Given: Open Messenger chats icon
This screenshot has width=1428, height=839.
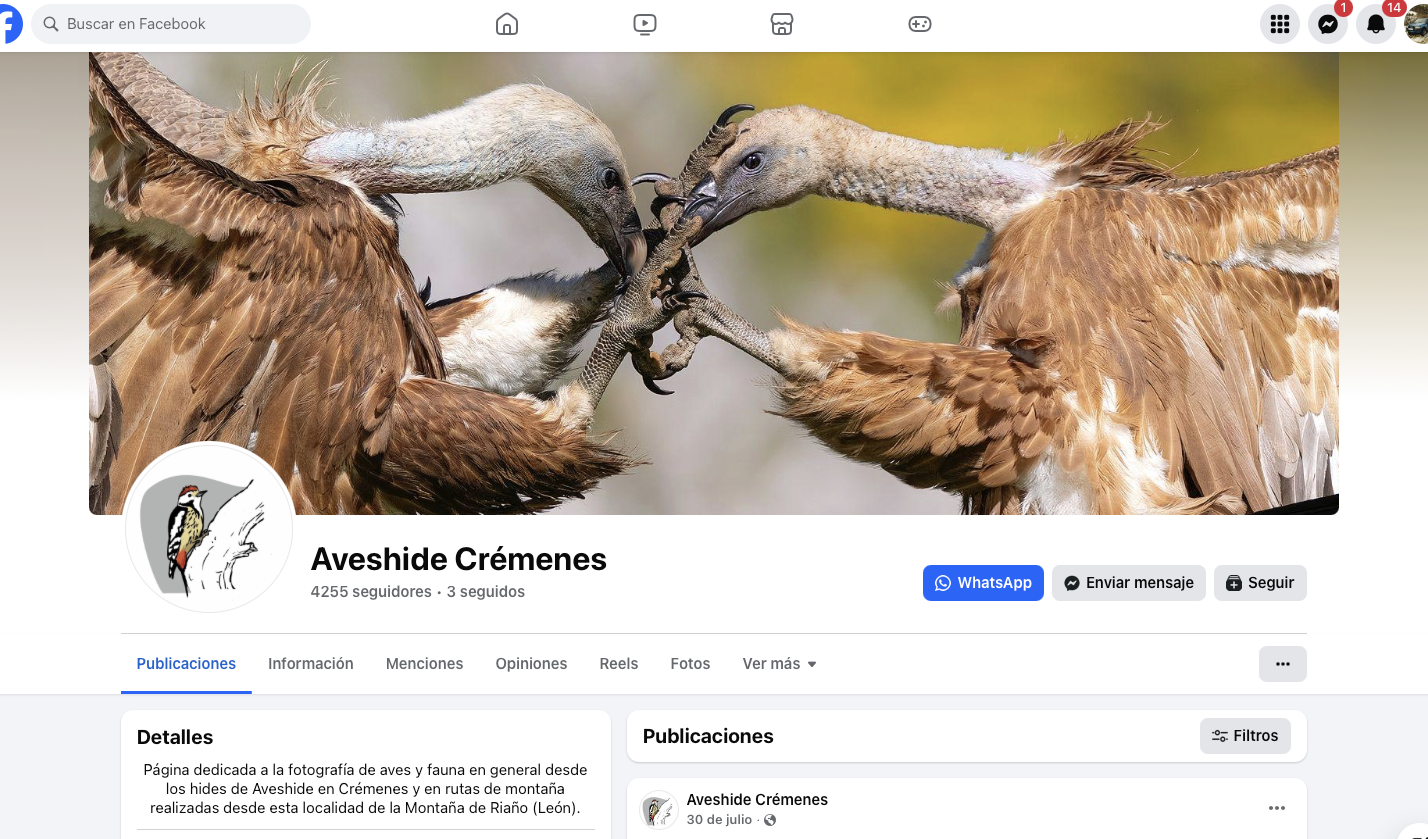Looking at the screenshot, I should pyautogui.click(x=1328, y=24).
